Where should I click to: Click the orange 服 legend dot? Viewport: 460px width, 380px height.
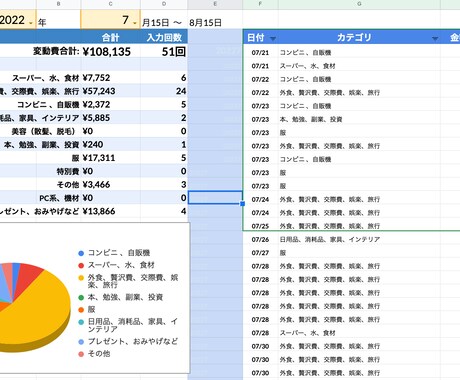click(81, 310)
